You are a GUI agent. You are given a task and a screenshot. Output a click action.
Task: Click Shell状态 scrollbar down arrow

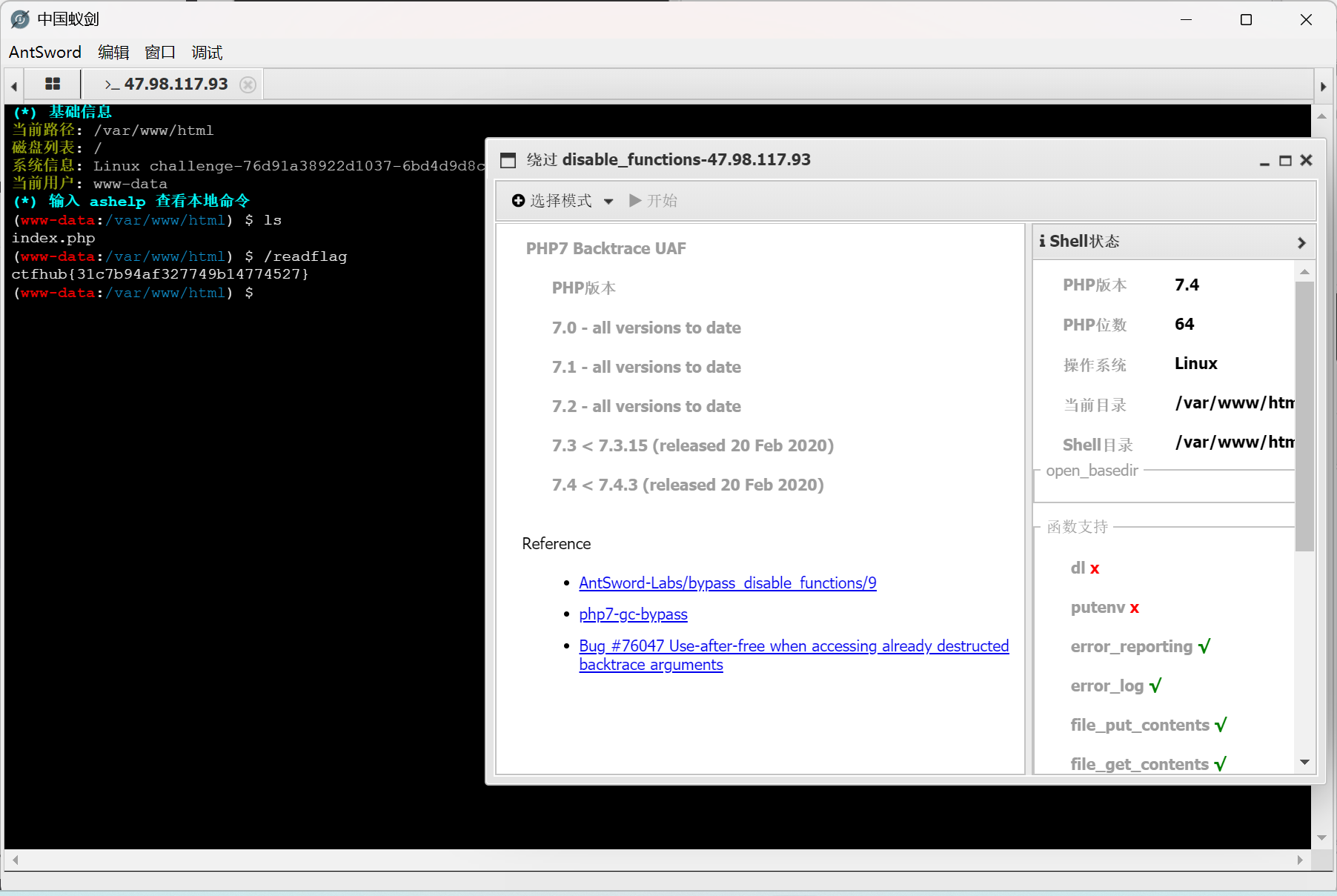tap(1304, 763)
